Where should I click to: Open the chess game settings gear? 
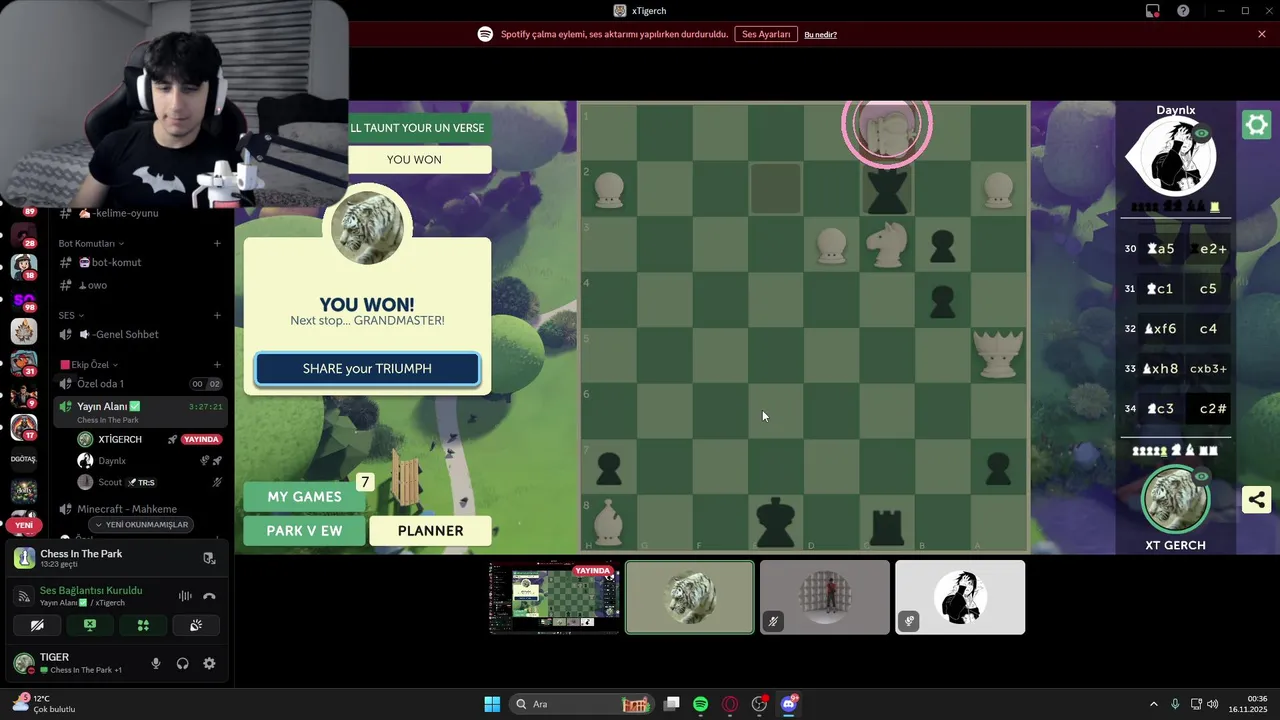1256,125
